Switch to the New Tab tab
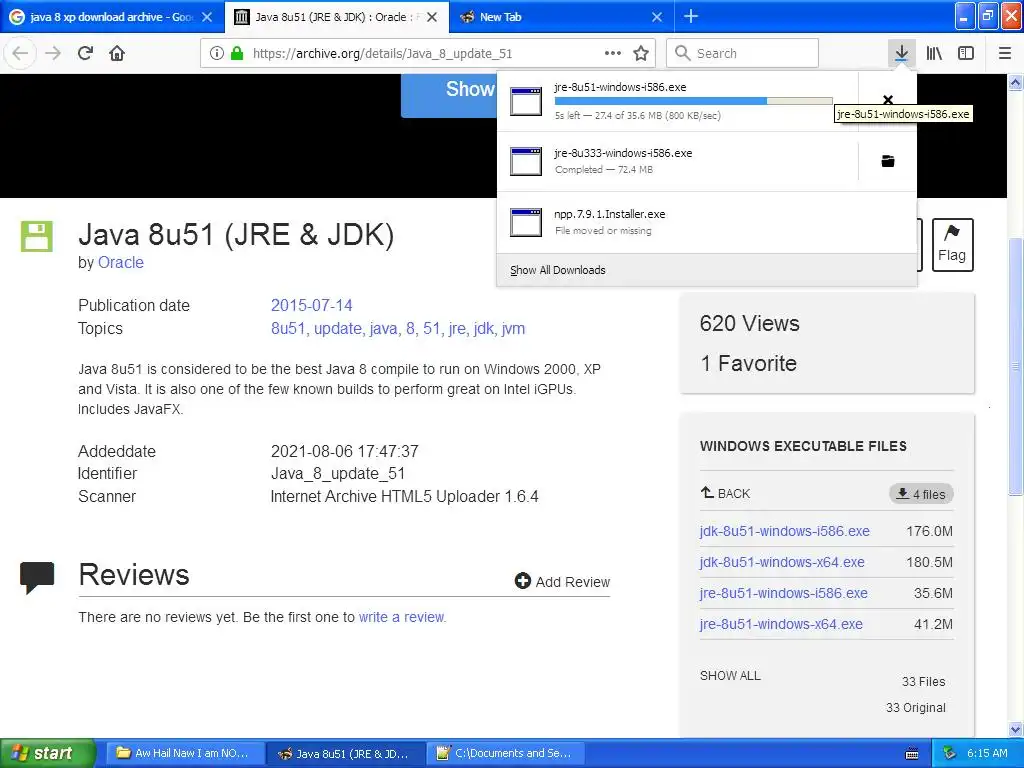Image resolution: width=1024 pixels, height=768 pixels. [562, 17]
